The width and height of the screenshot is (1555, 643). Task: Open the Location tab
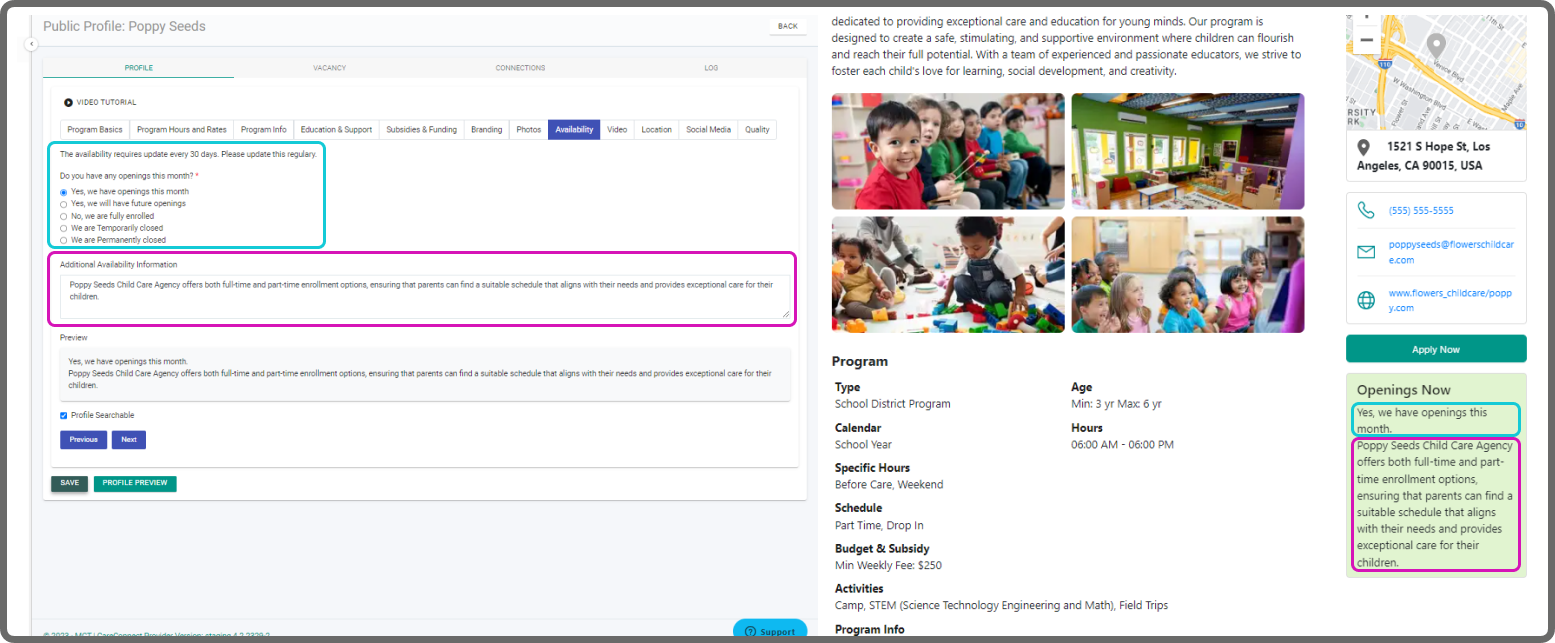657,130
